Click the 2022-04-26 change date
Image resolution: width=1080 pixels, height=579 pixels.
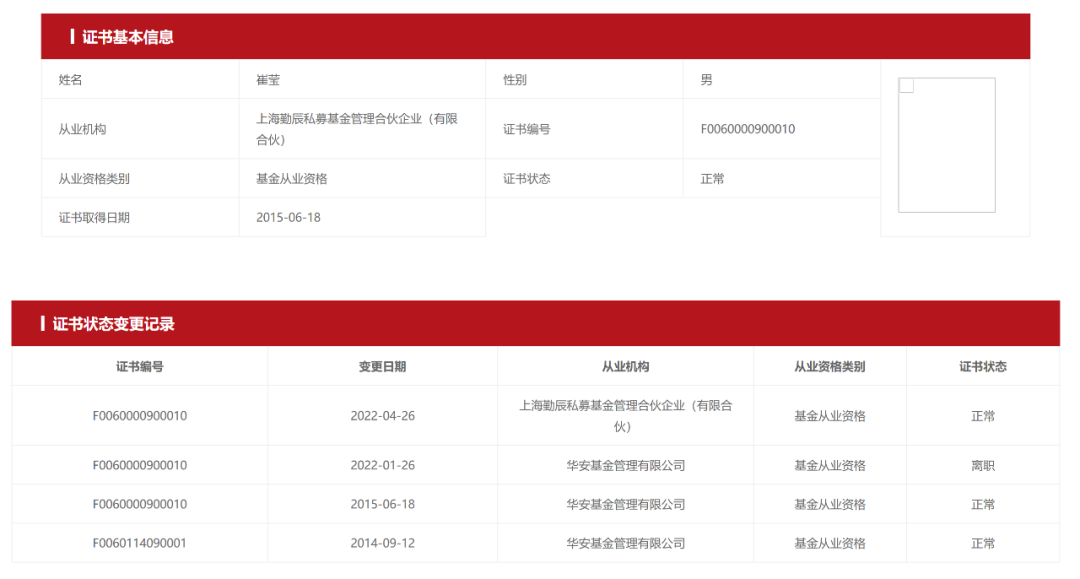tap(382, 416)
